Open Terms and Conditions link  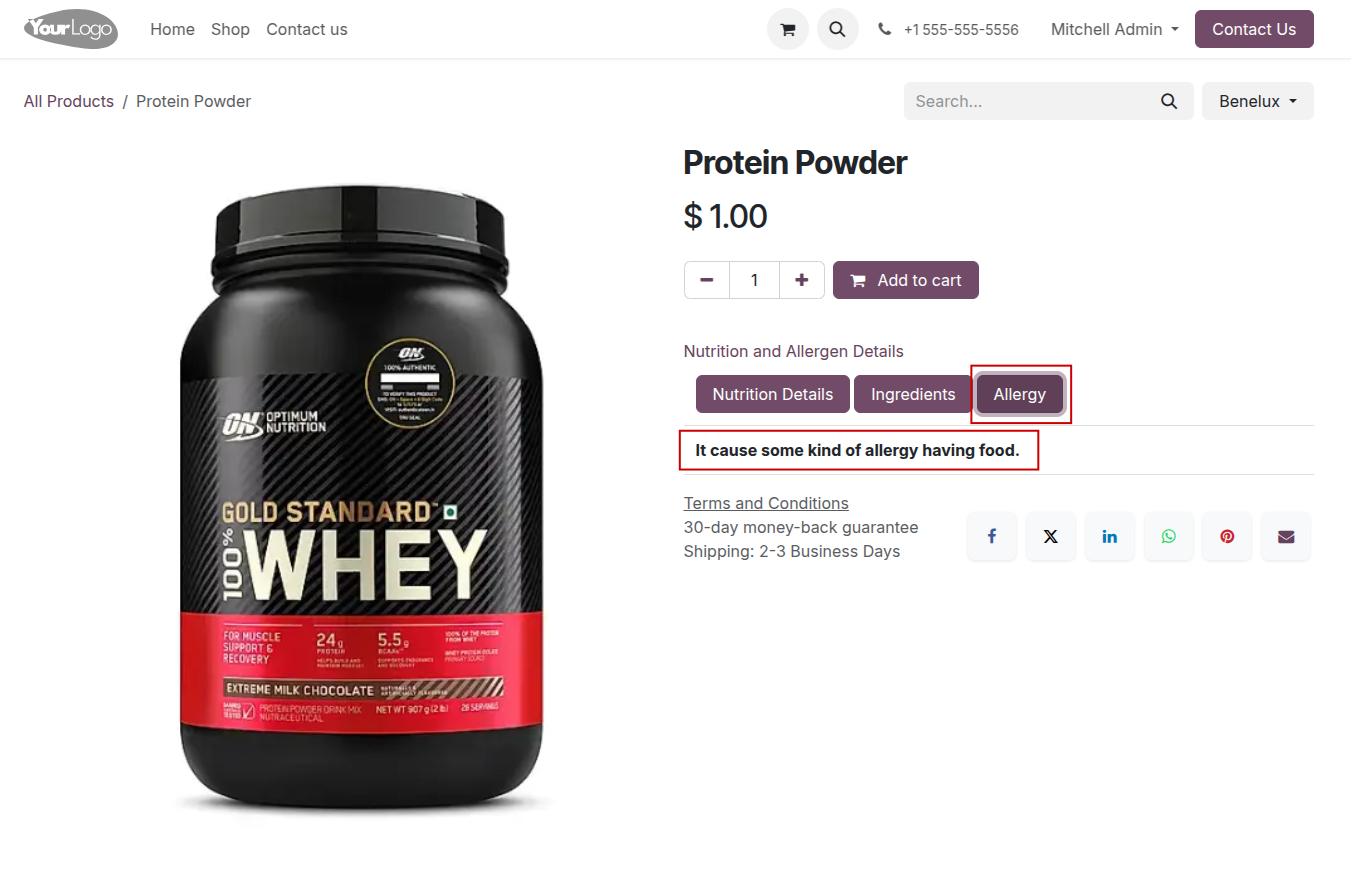pyautogui.click(x=766, y=503)
